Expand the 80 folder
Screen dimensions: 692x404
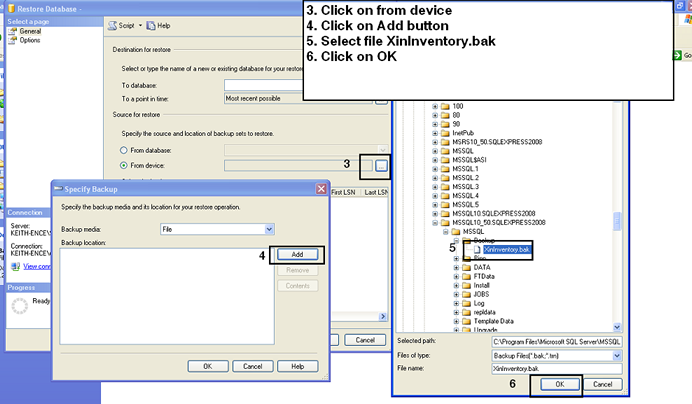(x=435, y=115)
